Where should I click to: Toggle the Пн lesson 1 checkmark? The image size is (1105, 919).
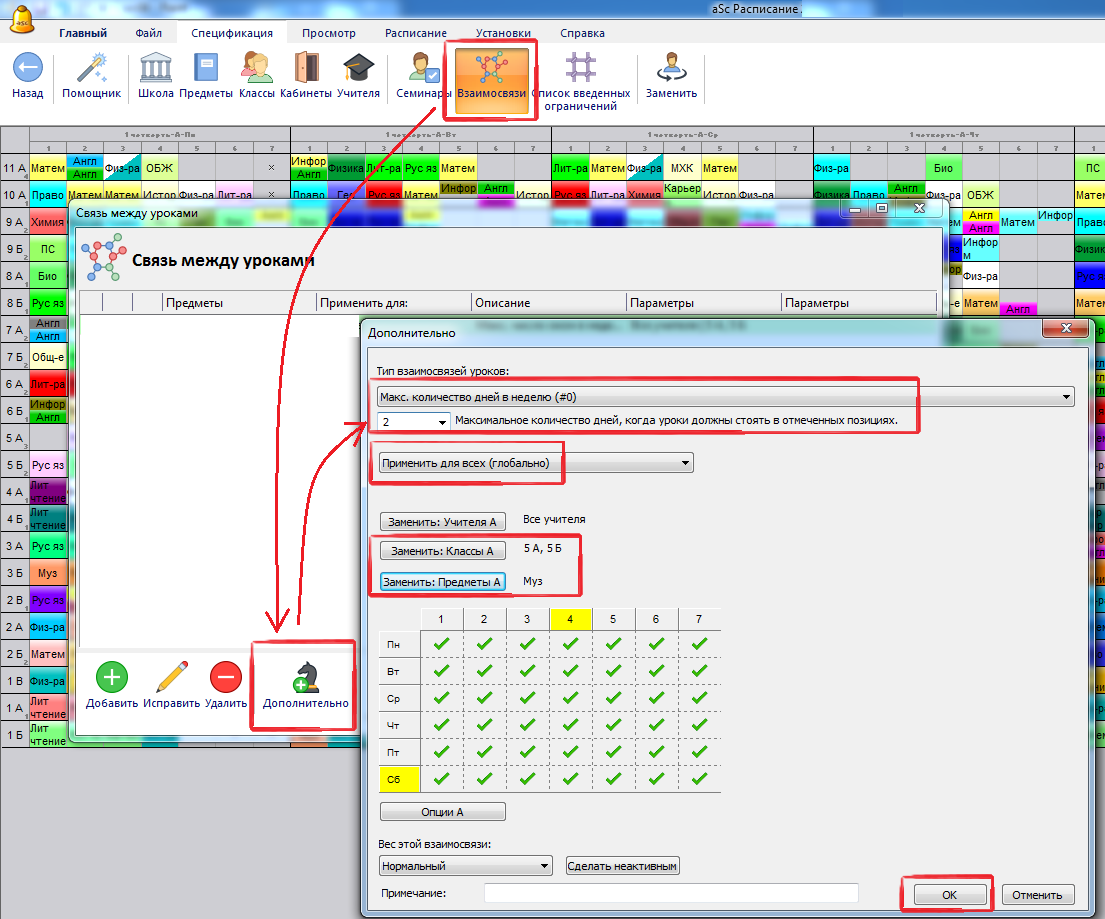pyautogui.click(x=441, y=645)
